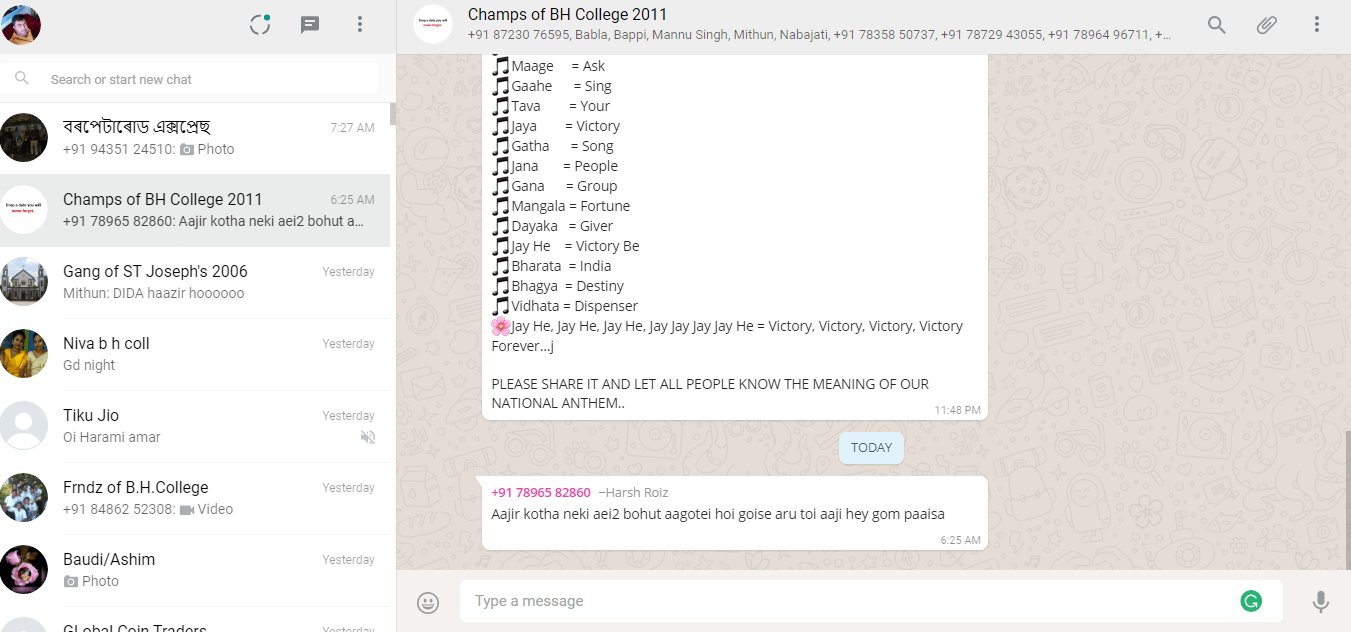Start a new chat via message icon
Image resolution: width=1351 pixels, height=632 pixels.
click(310, 24)
